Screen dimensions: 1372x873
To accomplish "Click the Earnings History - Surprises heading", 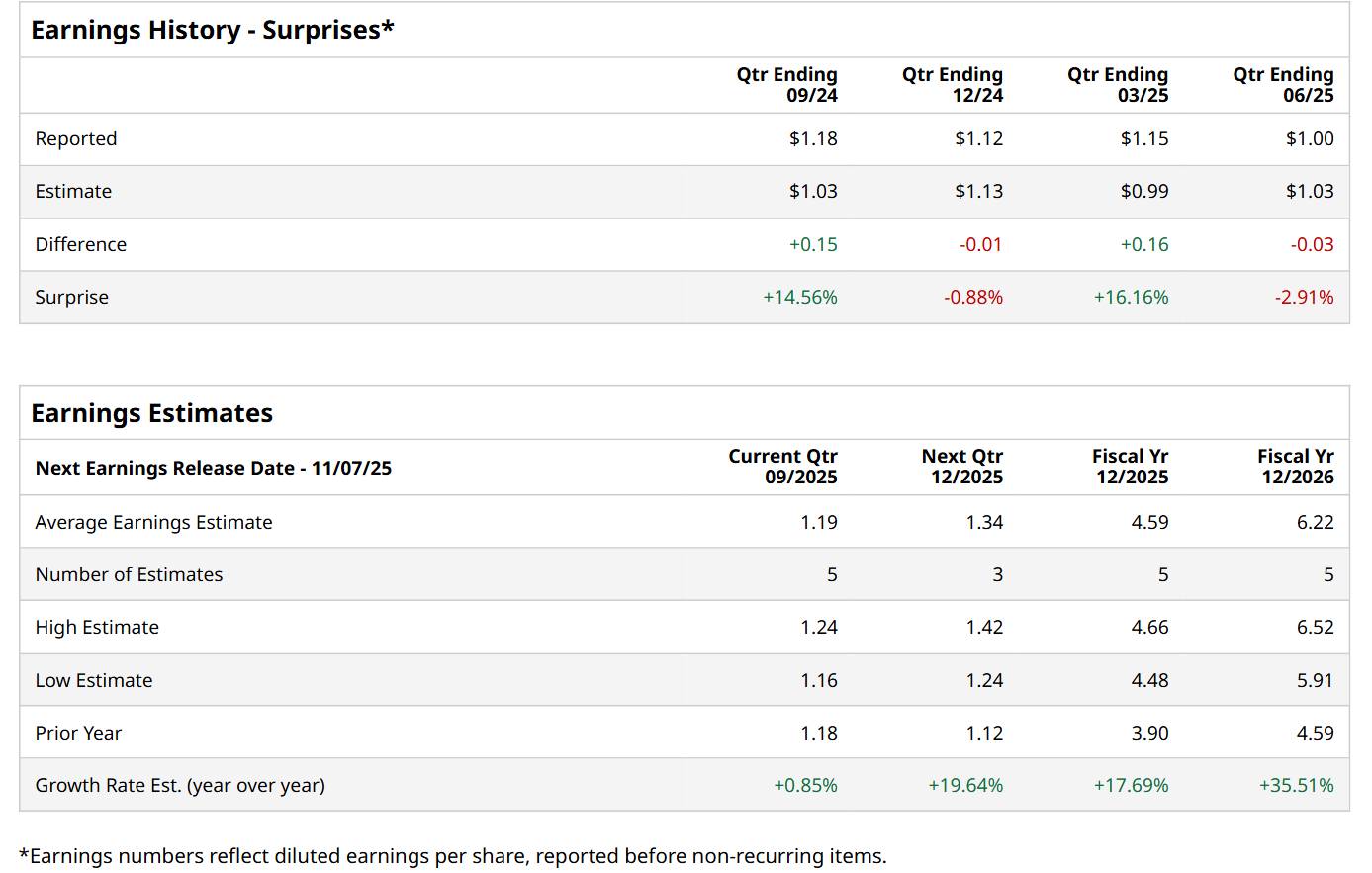I will 212,31.
